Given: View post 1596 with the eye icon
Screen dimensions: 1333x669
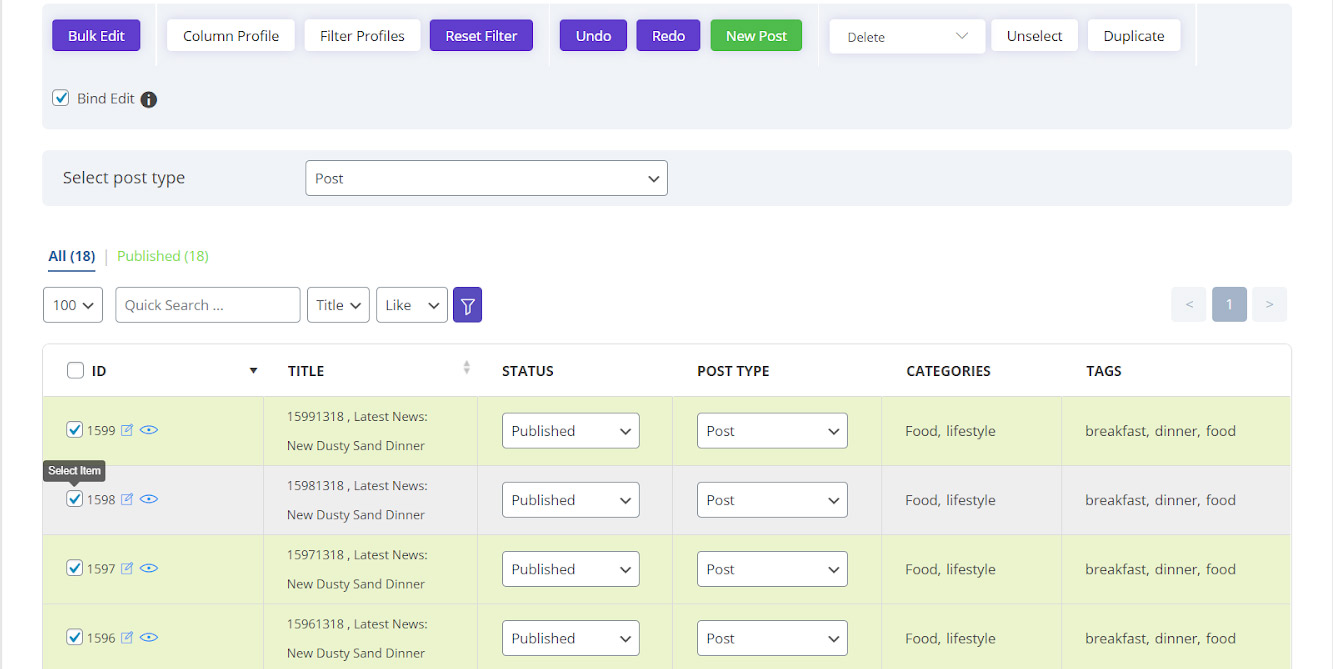Looking at the screenshot, I should click(x=149, y=637).
